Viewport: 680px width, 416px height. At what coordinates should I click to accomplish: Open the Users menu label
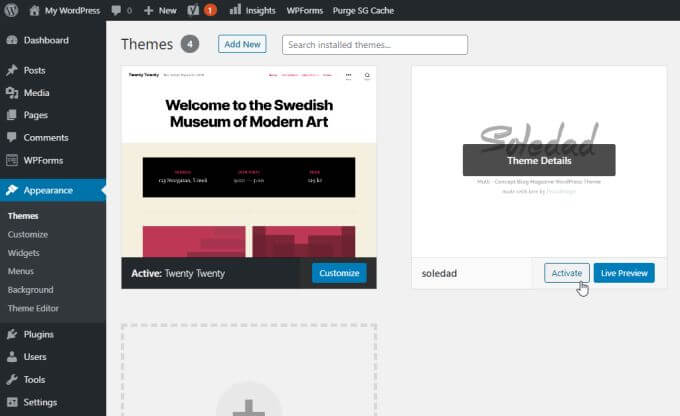tap(35, 357)
